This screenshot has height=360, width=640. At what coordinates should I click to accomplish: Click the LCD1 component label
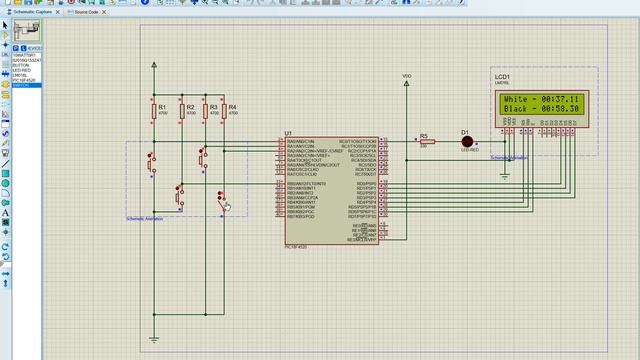[x=502, y=77]
